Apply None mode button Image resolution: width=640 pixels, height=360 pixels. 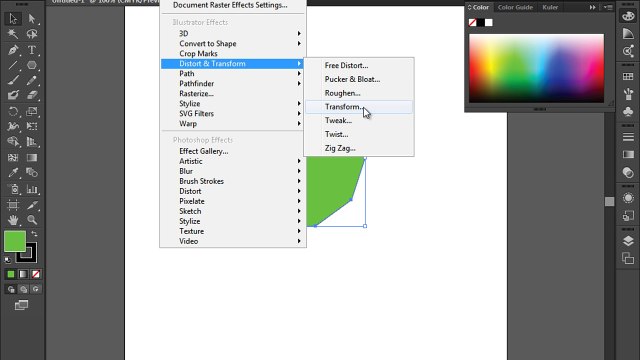(x=36, y=274)
